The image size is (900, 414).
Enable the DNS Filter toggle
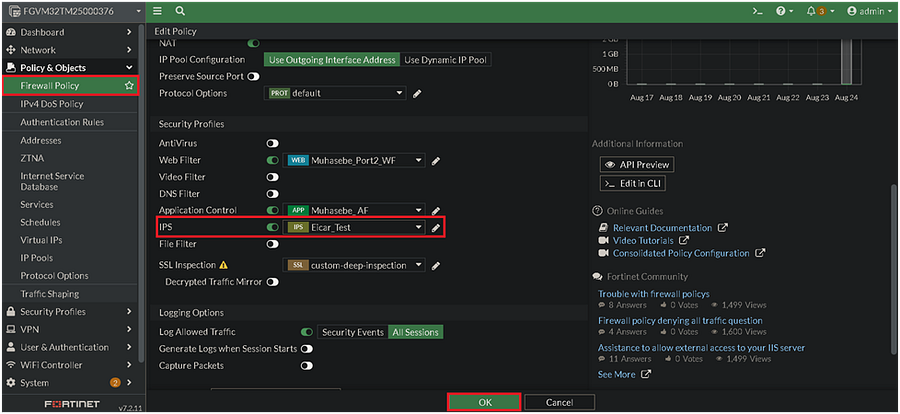[x=273, y=194]
